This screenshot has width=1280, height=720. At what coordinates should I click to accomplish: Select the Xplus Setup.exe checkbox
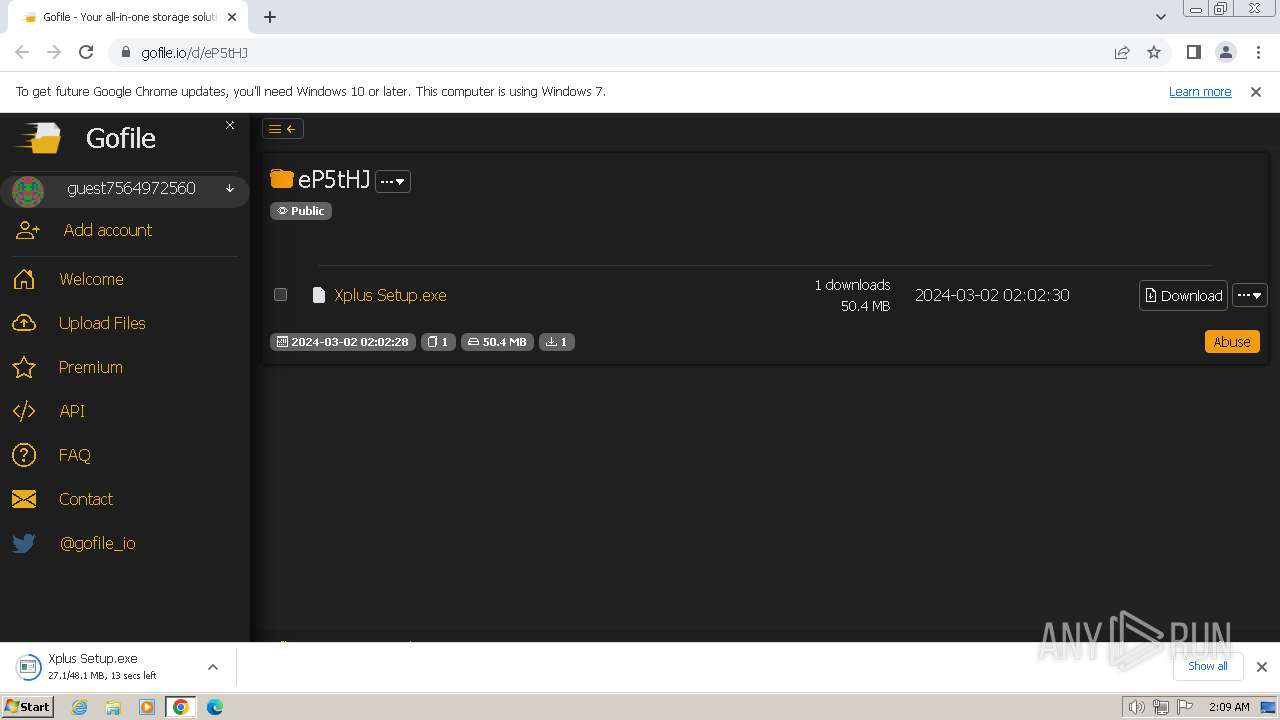coord(281,295)
